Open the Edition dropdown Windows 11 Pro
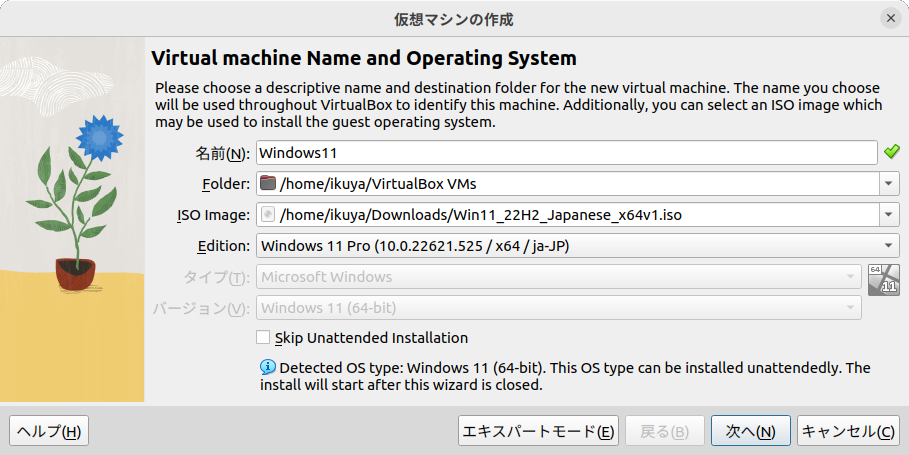The image size is (909, 455). pos(578,246)
